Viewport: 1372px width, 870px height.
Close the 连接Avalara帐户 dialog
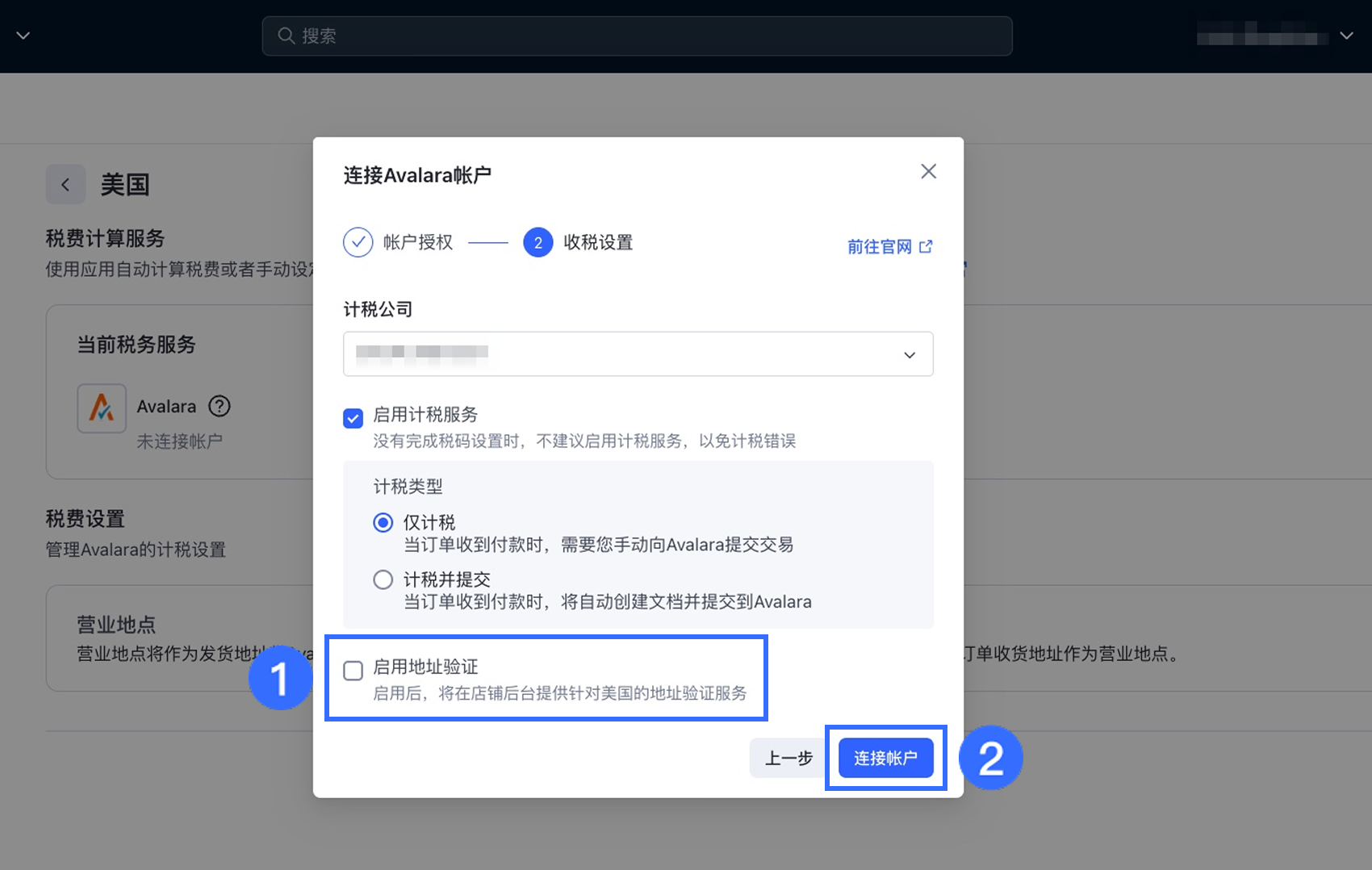[928, 171]
